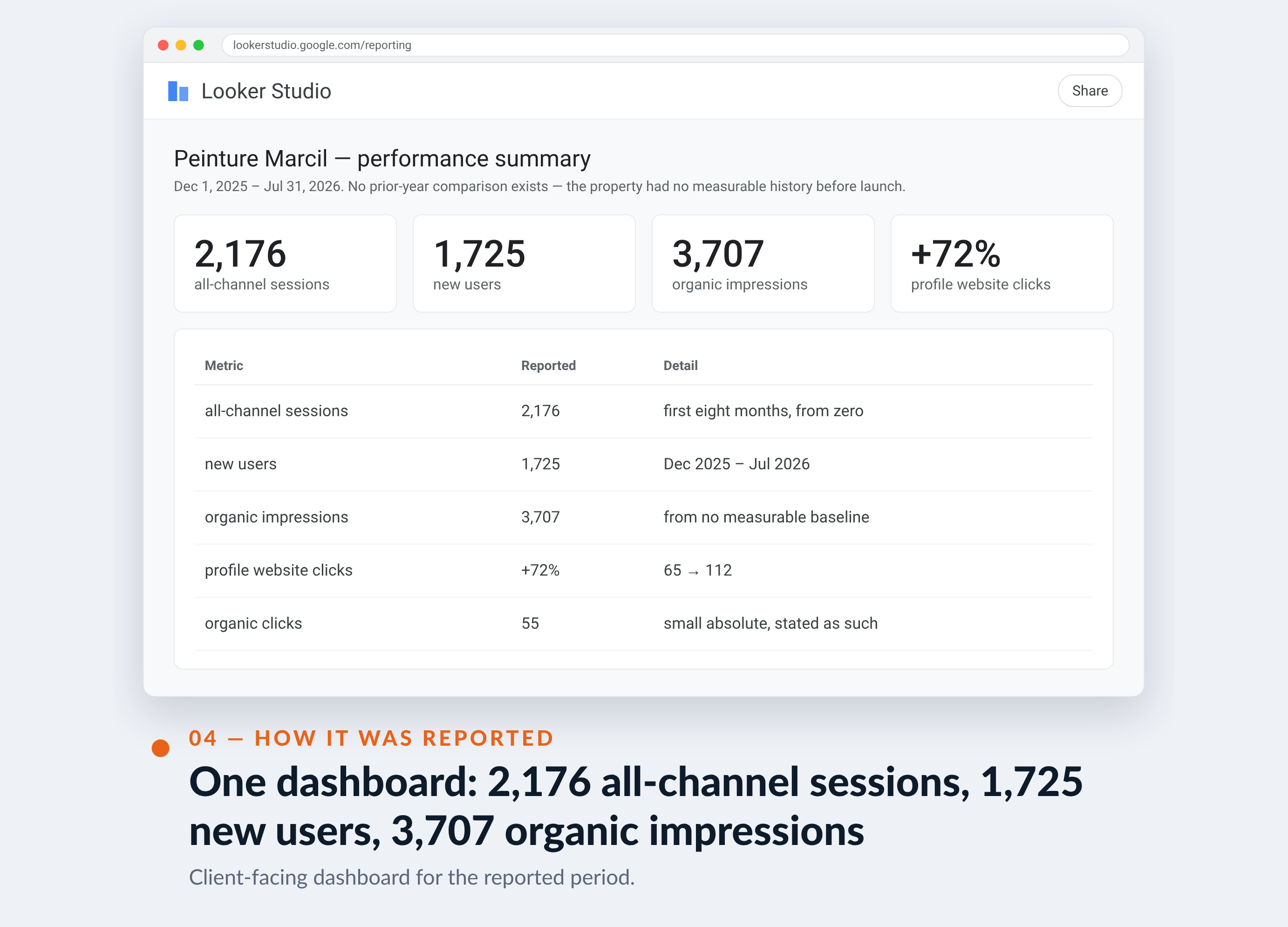Click the '65 → 112' detail cell
This screenshot has width=1288, height=927.
tap(697, 570)
